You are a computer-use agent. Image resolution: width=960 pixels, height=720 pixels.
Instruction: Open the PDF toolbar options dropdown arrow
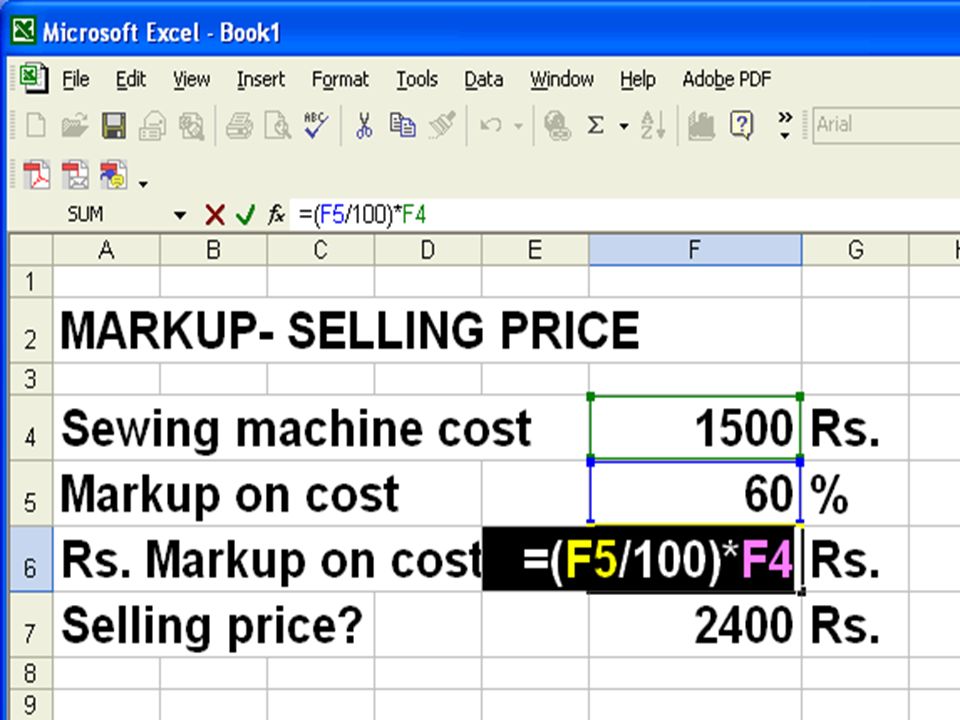(x=143, y=183)
